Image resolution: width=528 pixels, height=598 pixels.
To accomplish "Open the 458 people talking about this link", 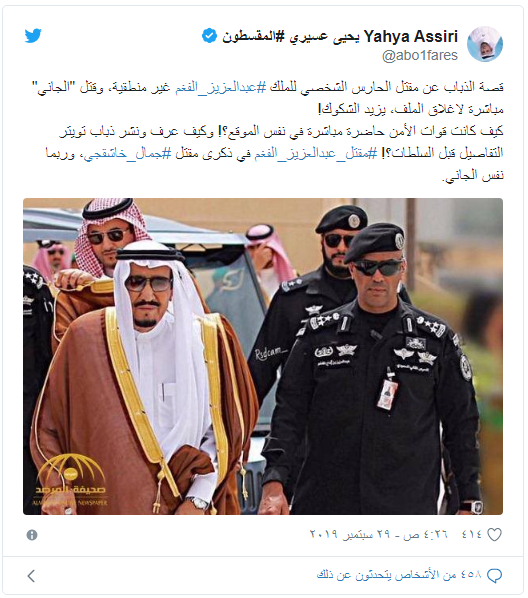I will [x=399, y=575].
